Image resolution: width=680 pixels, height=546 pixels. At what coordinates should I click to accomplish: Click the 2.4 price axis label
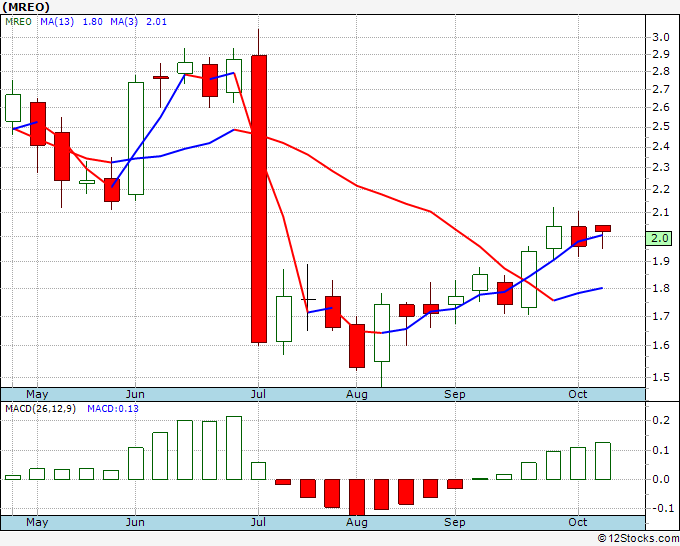pyautogui.click(x=661, y=147)
